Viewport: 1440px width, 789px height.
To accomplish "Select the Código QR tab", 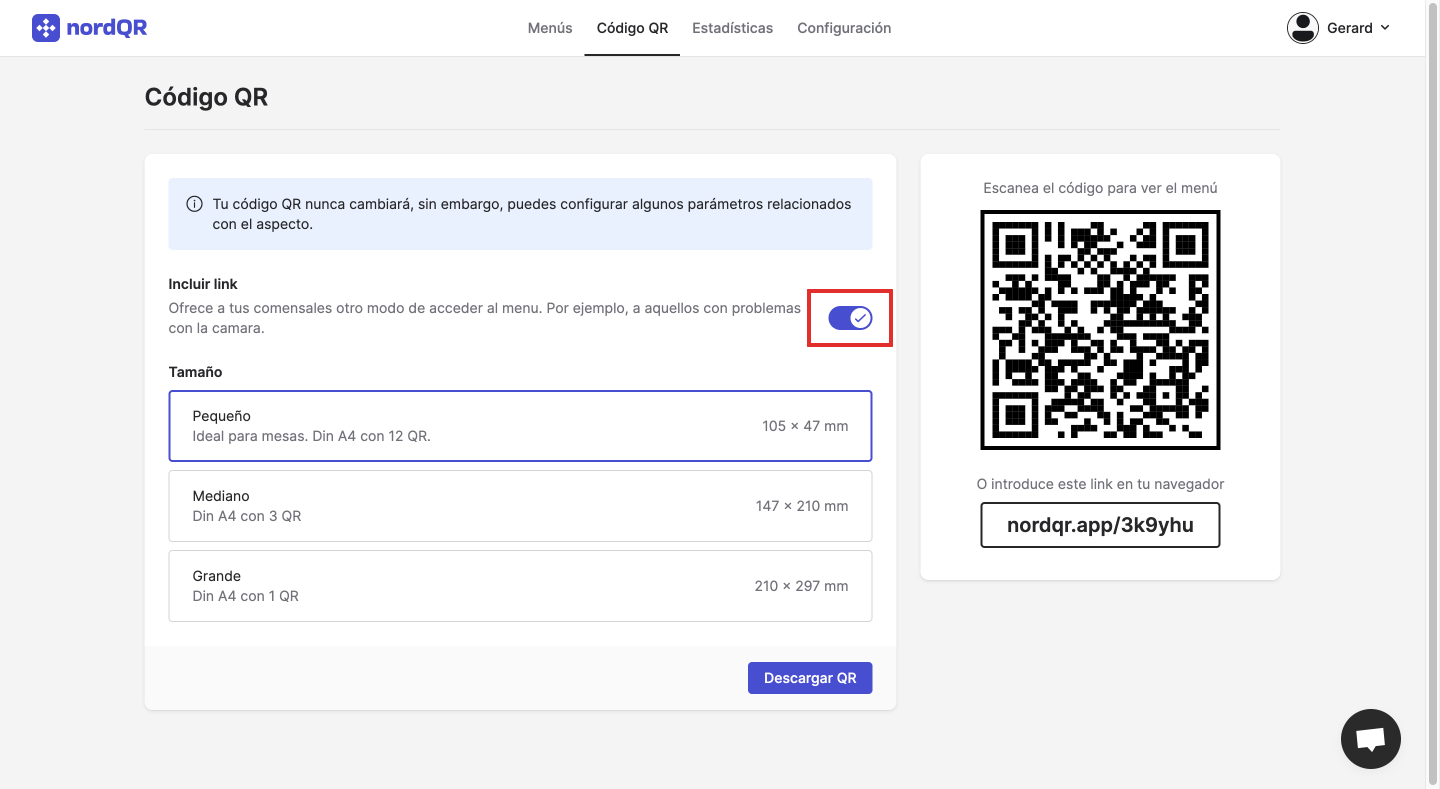I will point(632,28).
